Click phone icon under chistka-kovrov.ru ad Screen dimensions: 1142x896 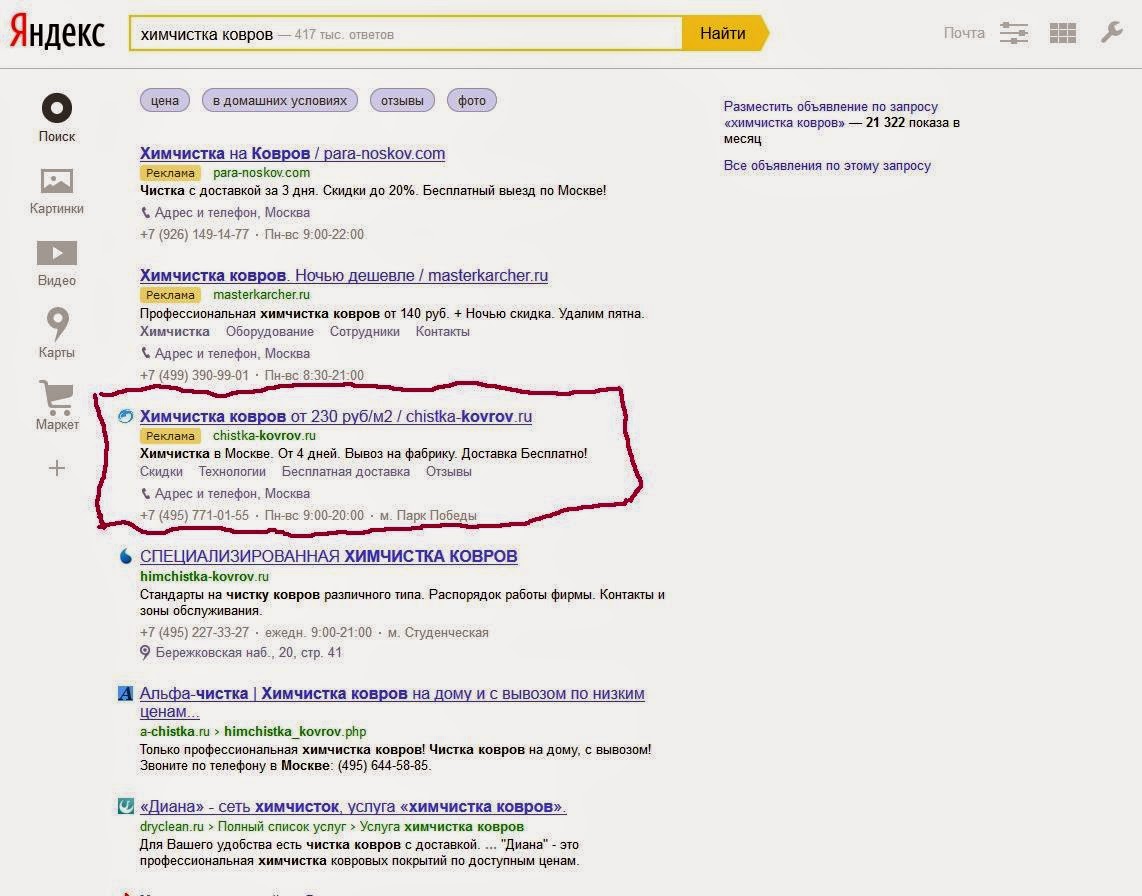tap(145, 493)
